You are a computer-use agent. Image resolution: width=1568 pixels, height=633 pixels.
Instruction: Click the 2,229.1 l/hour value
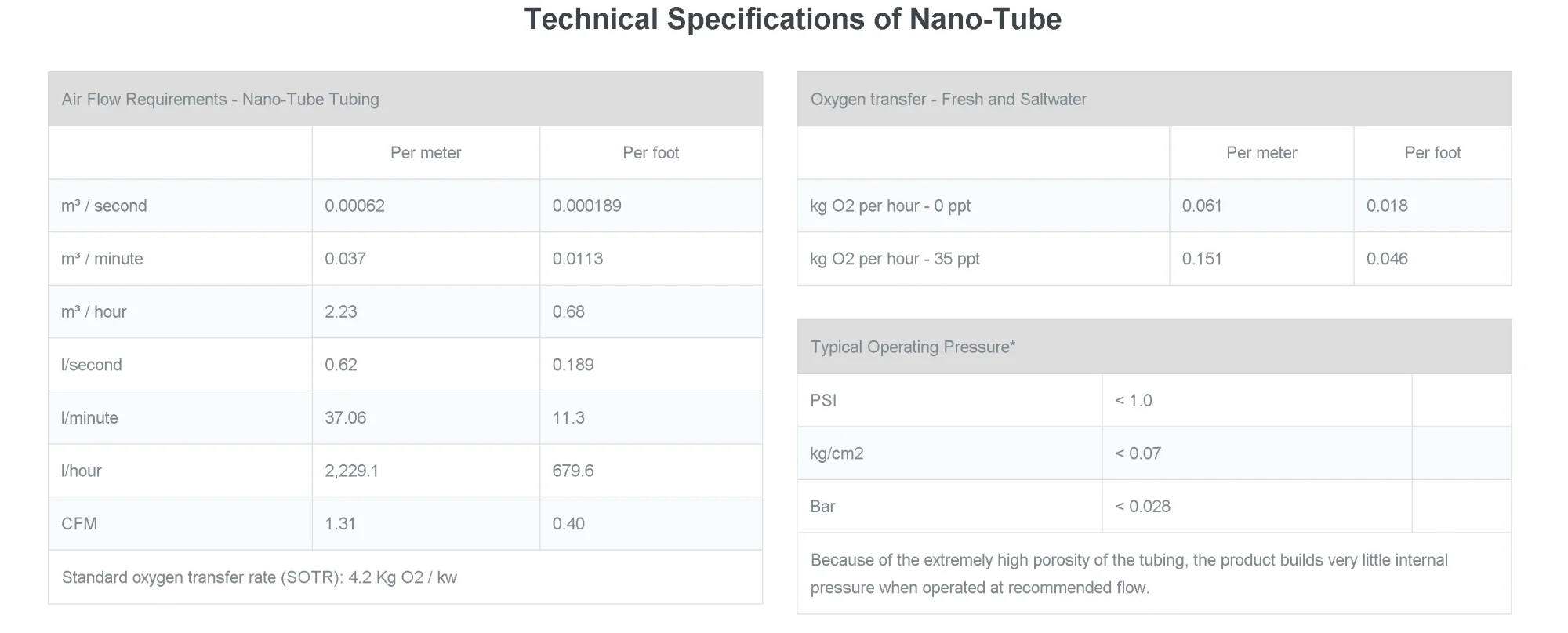[x=352, y=471]
